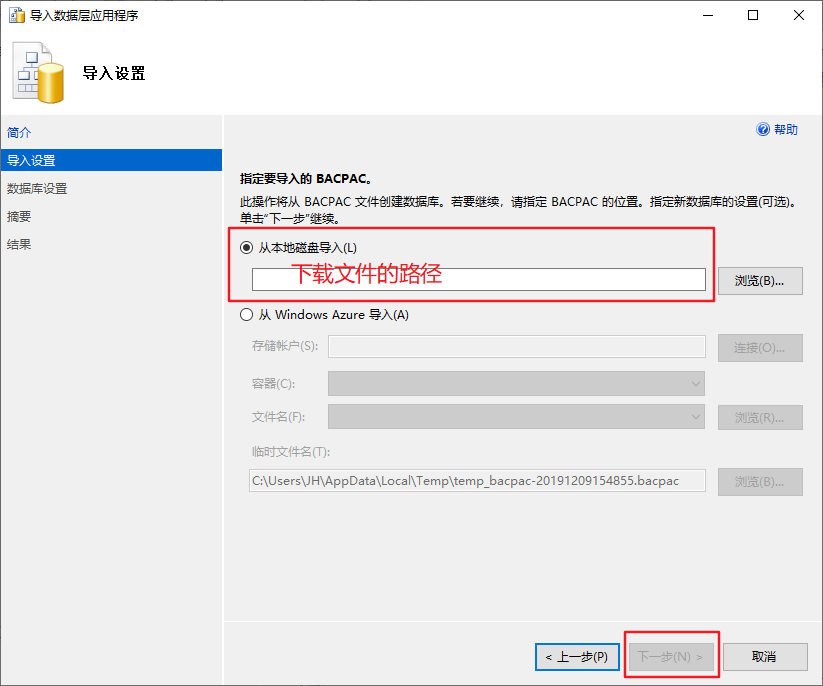Image resolution: width=823 pixels, height=686 pixels.
Task: Go back with 上一步(P) button
Action: tap(577, 657)
